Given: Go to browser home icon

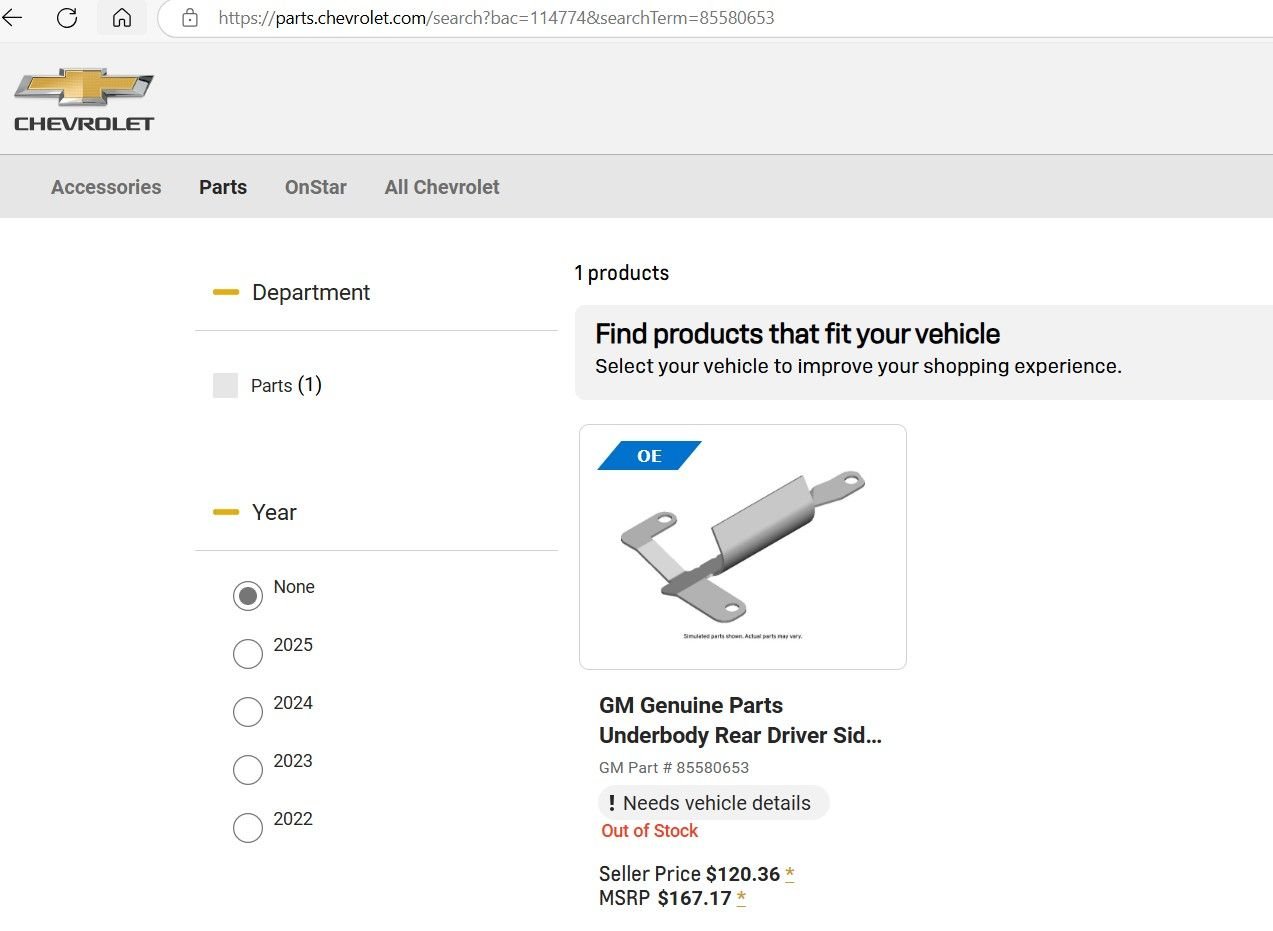Looking at the screenshot, I should (122, 18).
